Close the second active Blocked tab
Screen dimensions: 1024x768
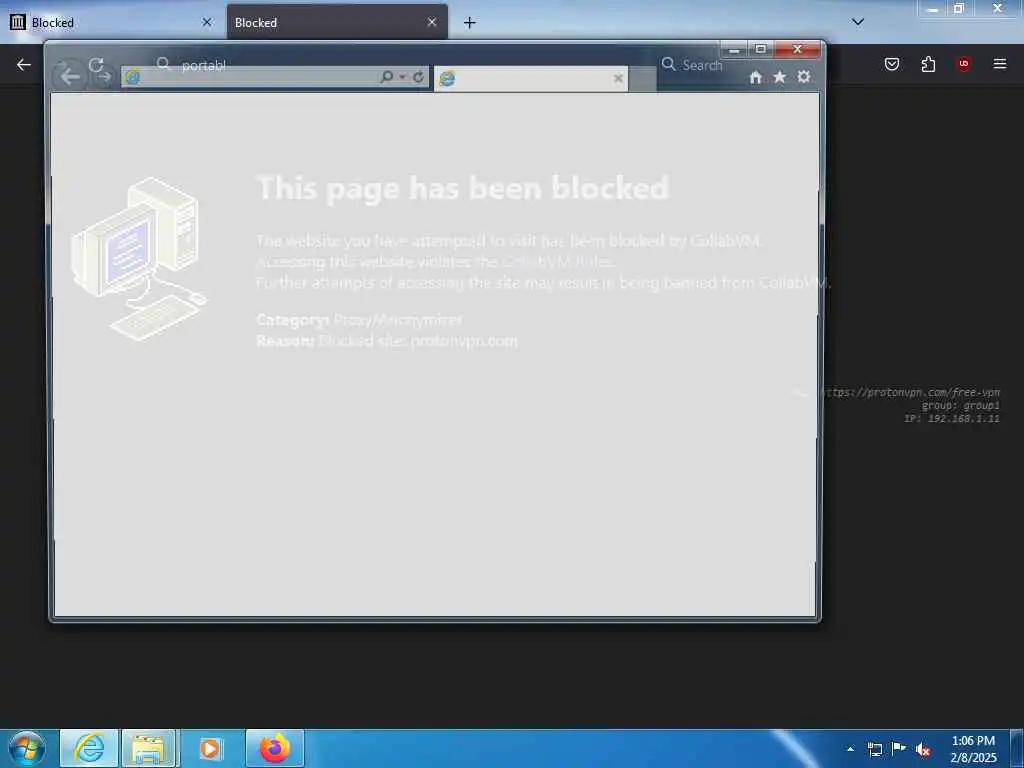[432, 22]
